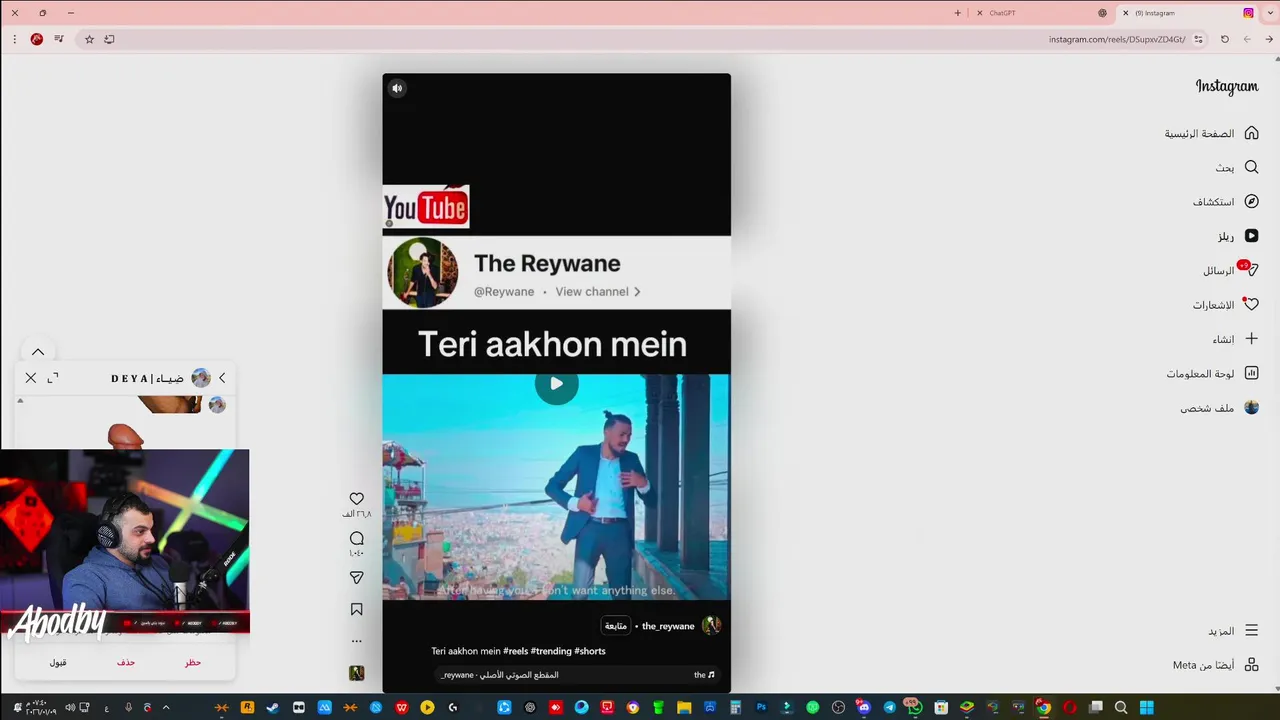Screen dimensions: 1280x720
Task: Click حظر block in message request
Action: [x=193, y=662]
